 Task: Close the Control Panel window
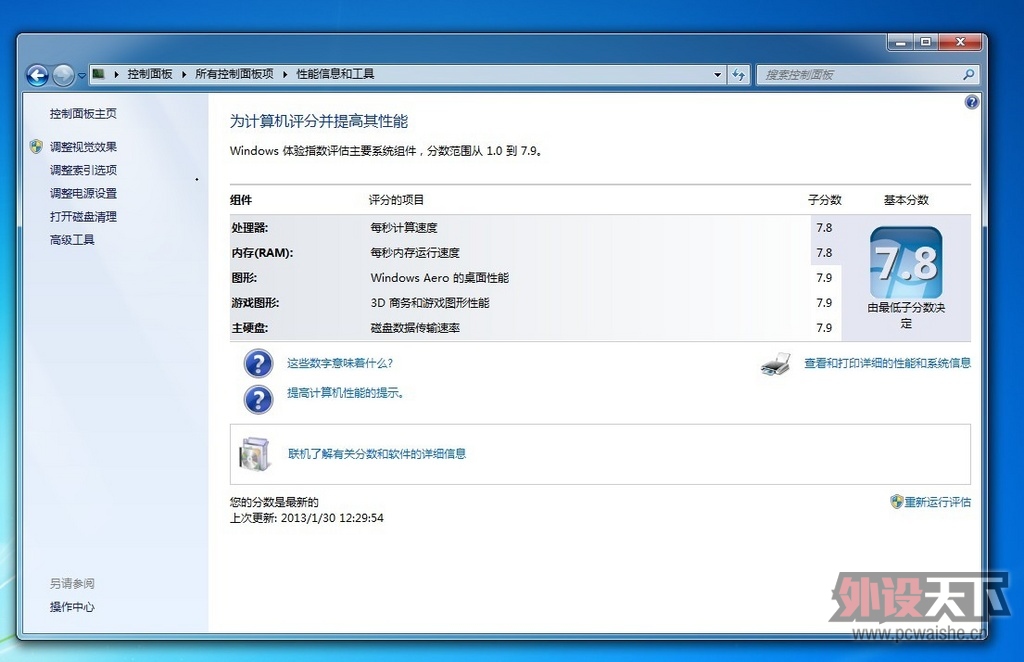point(959,42)
